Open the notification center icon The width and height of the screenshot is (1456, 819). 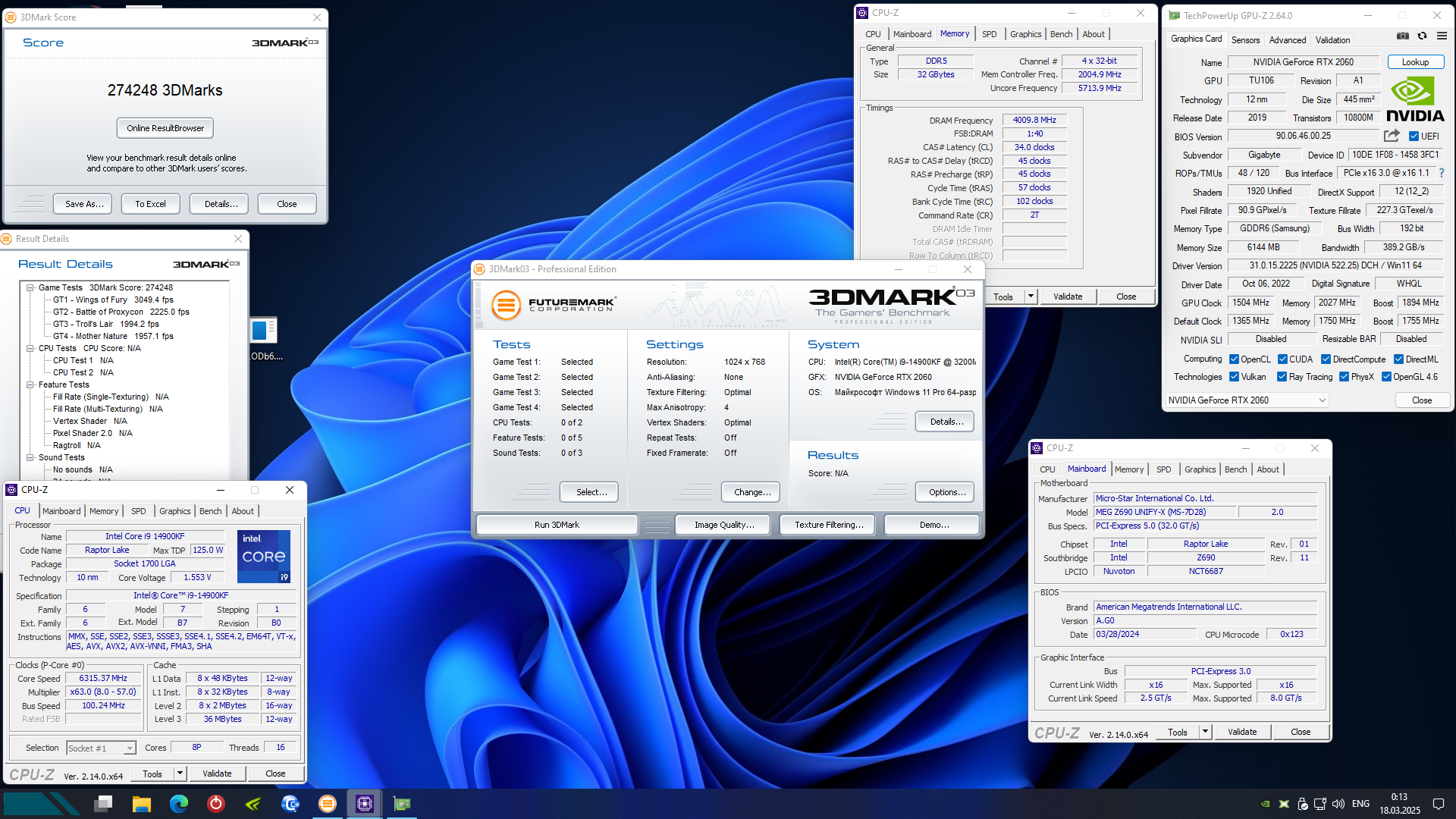1438,804
